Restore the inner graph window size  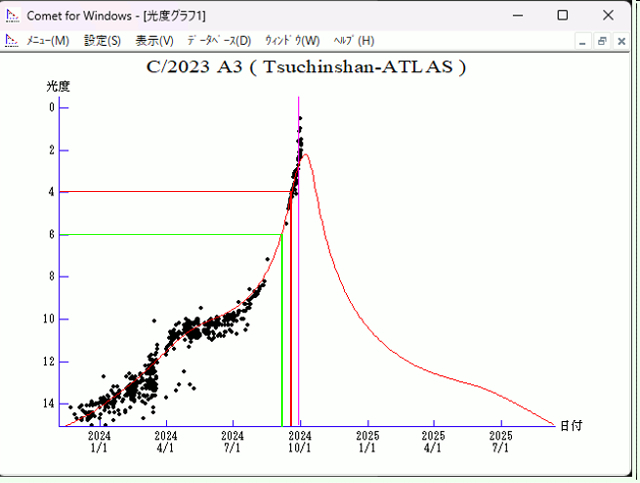pos(602,41)
